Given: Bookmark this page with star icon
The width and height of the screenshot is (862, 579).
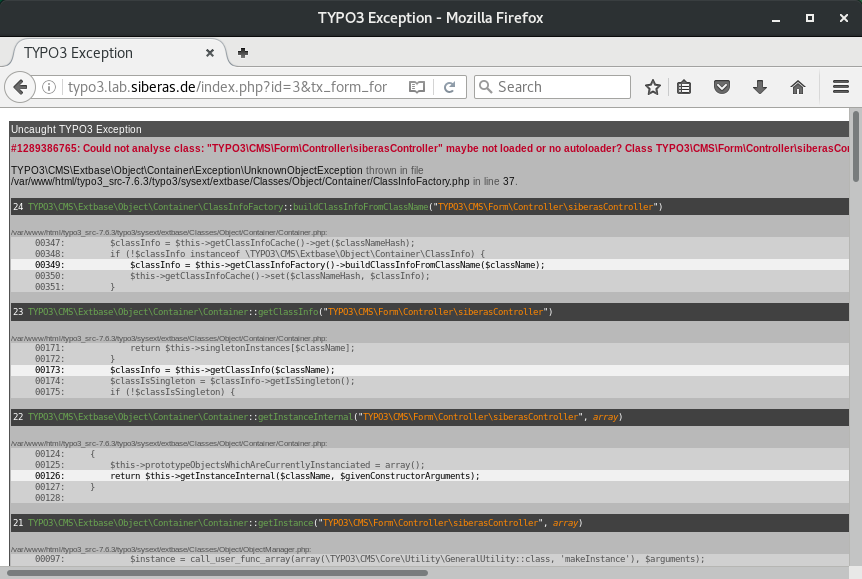Looking at the screenshot, I should [653, 87].
